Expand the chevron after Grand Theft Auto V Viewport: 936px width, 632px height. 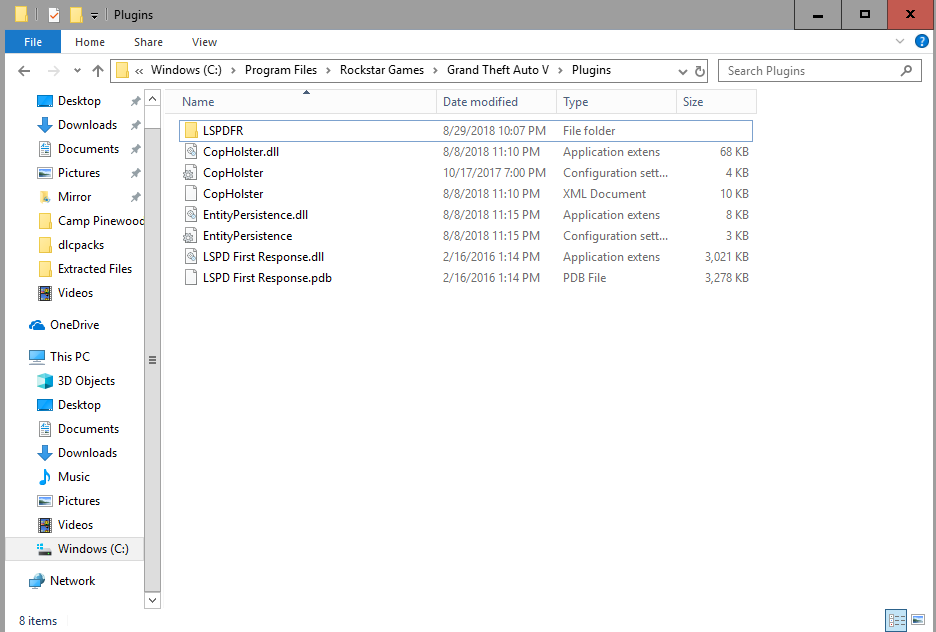(x=561, y=70)
